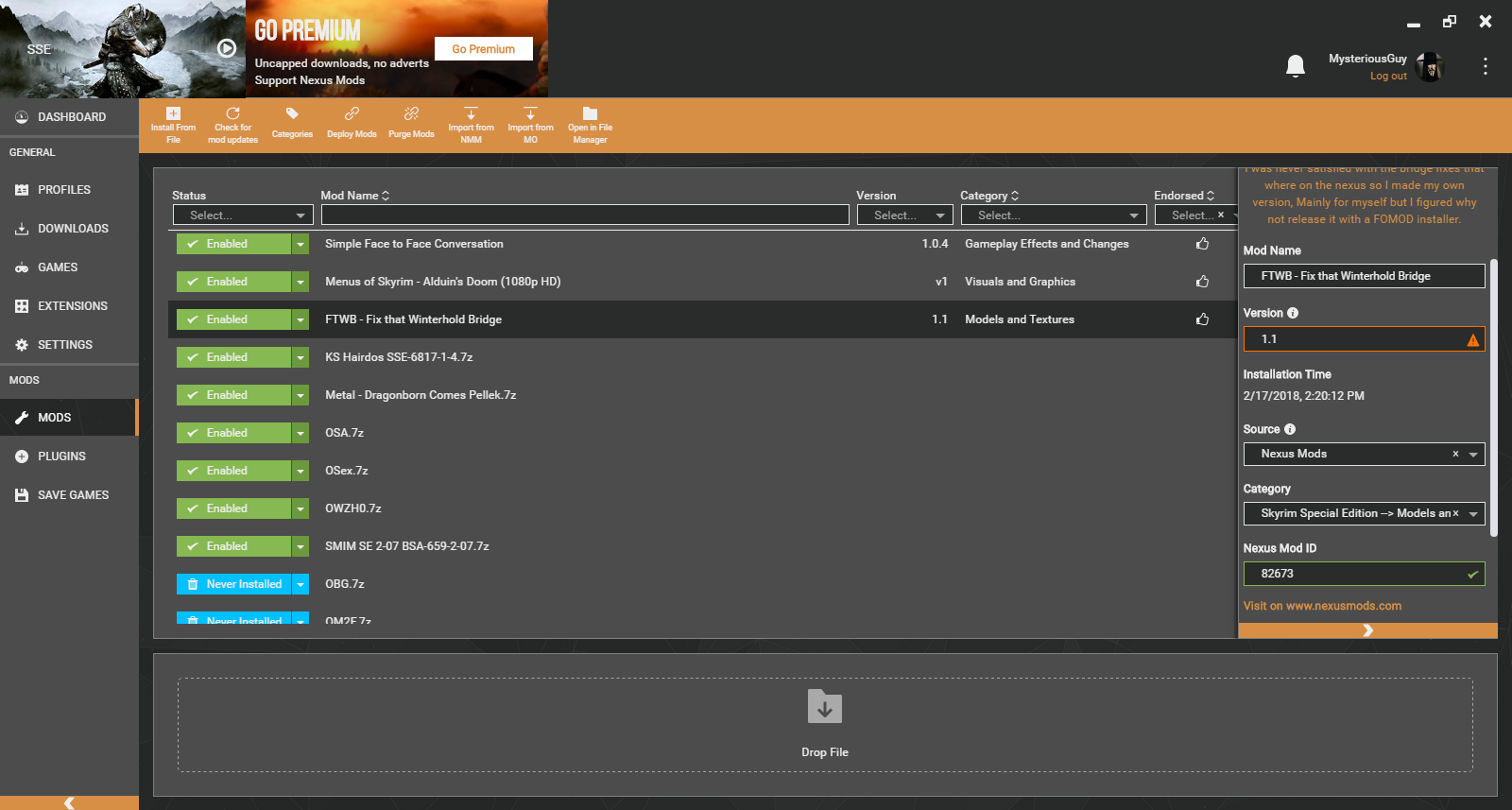Click MysteriousGuy user avatar
The height and width of the screenshot is (810, 1512).
[1430, 67]
